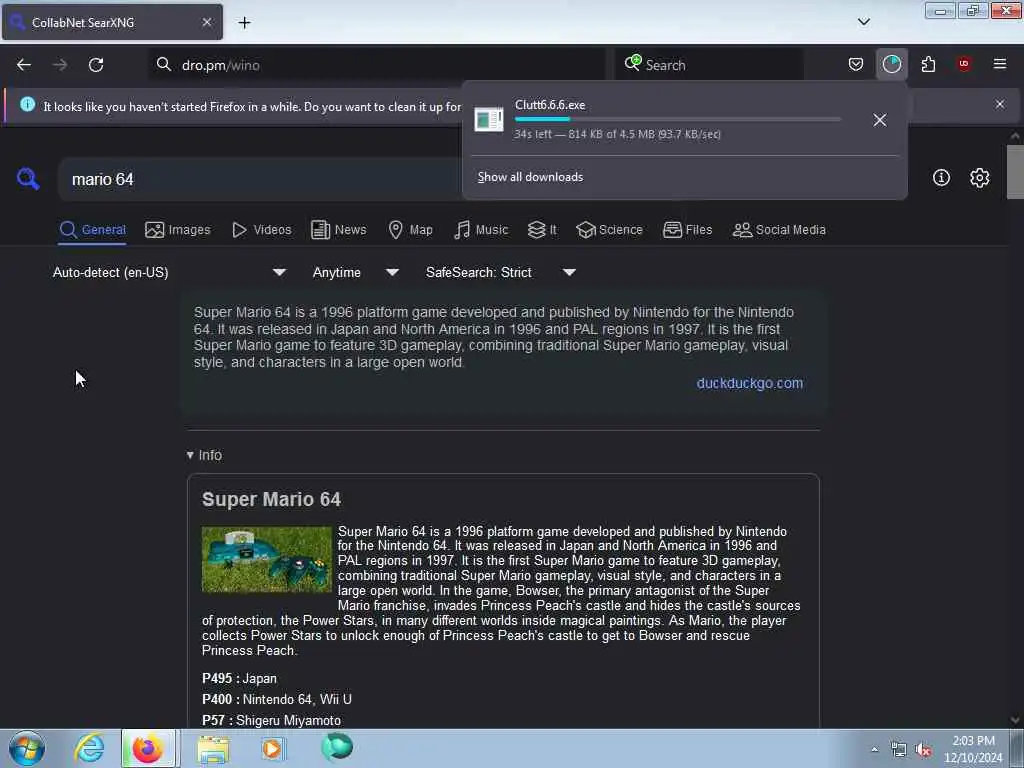This screenshot has height=768, width=1024.
Task: Click the Super Mario 64 infobox heading
Action: (x=271, y=500)
